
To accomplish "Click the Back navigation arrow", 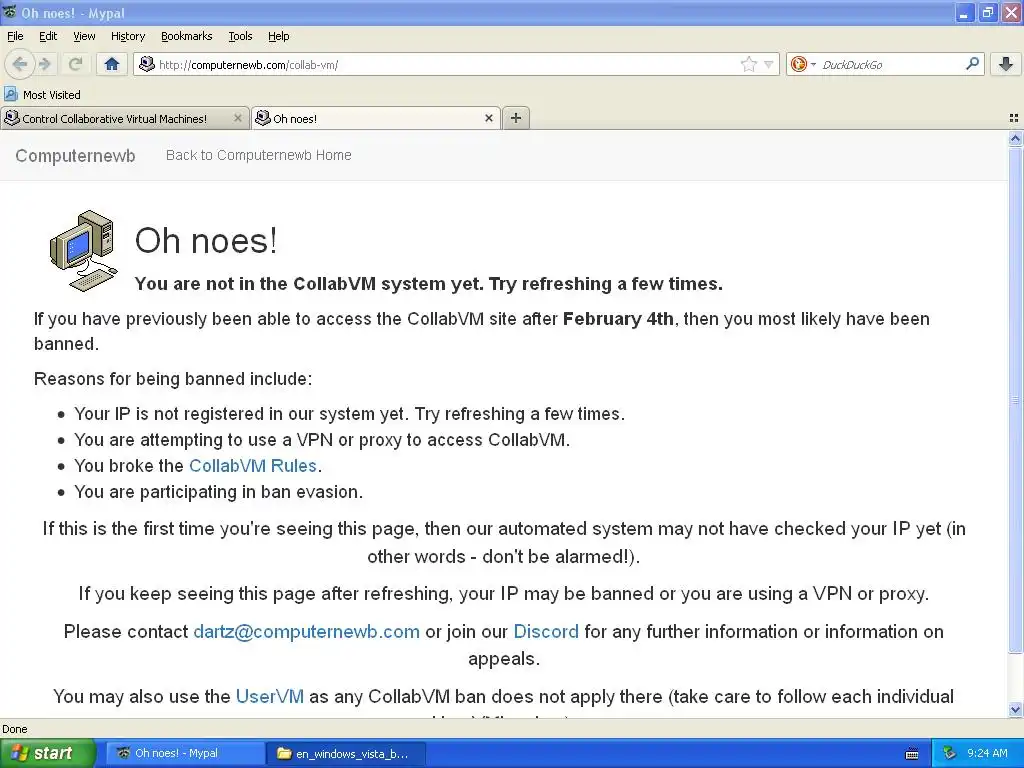I will (20, 64).
